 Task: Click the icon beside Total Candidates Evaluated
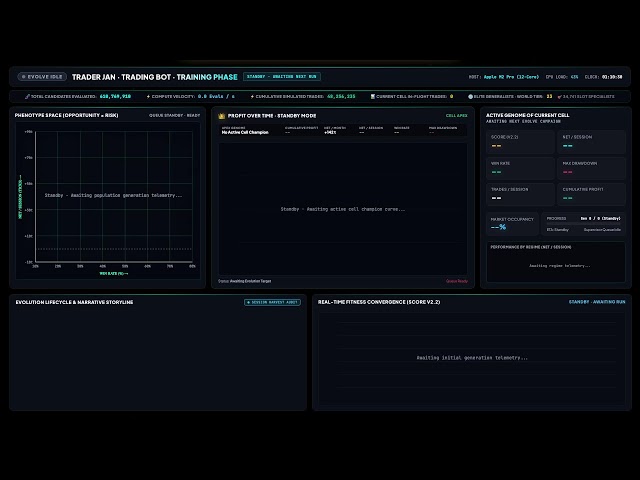pyautogui.click(x=27, y=97)
